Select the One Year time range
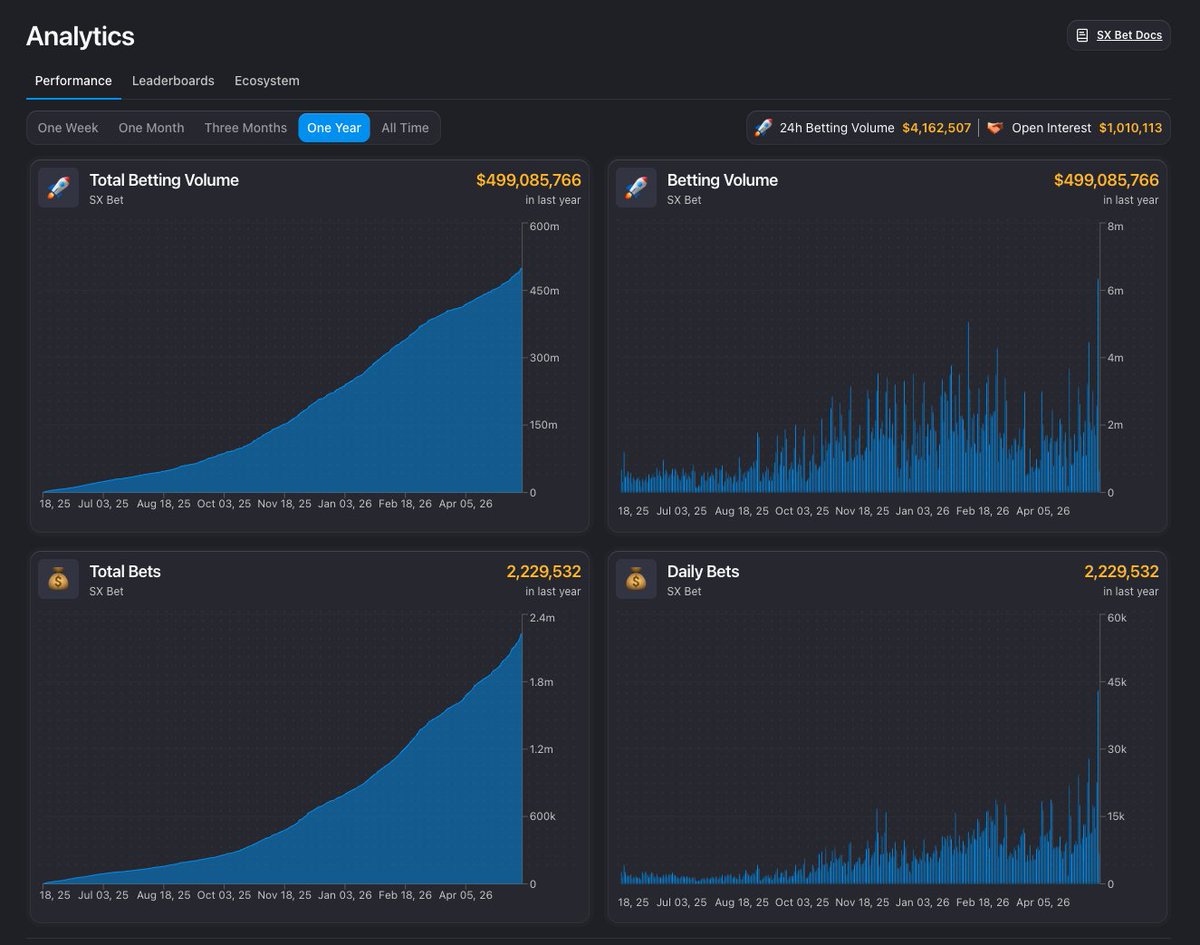This screenshot has width=1200, height=945. tap(334, 128)
